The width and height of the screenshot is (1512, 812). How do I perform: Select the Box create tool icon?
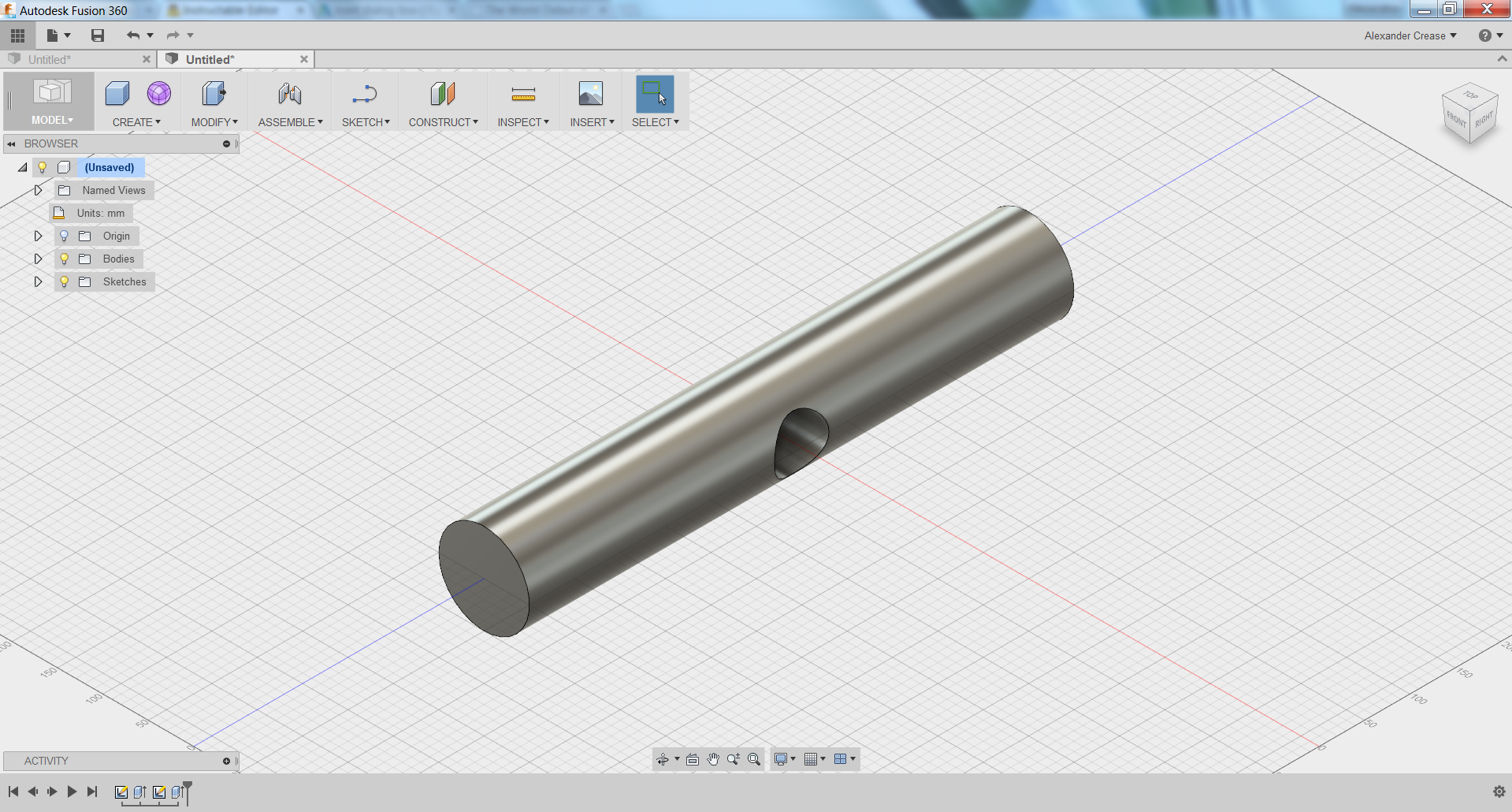[x=117, y=94]
